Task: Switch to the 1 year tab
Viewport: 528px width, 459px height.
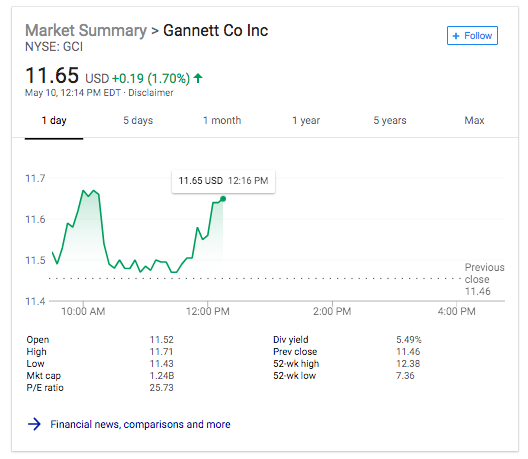Action: pyautogui.click(x=306, y=121)
